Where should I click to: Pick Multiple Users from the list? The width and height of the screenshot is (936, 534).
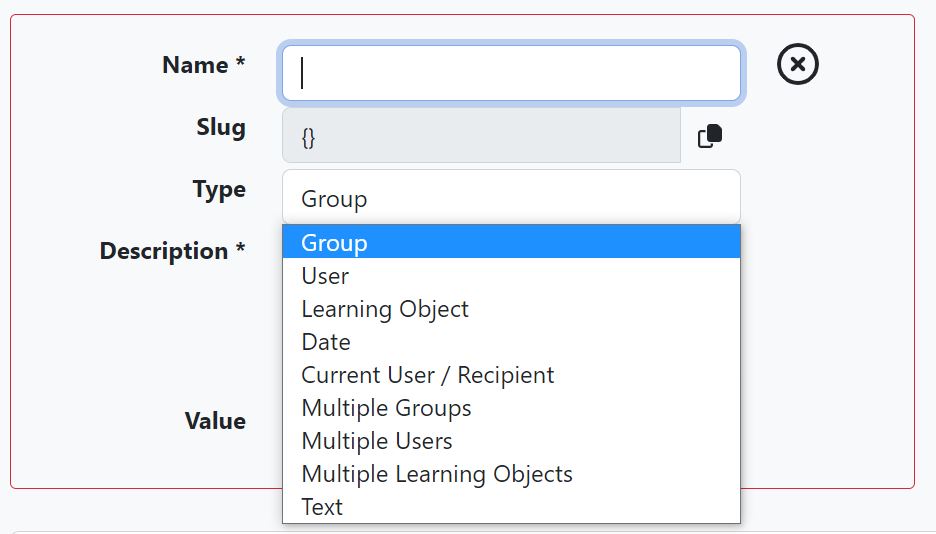512,440
